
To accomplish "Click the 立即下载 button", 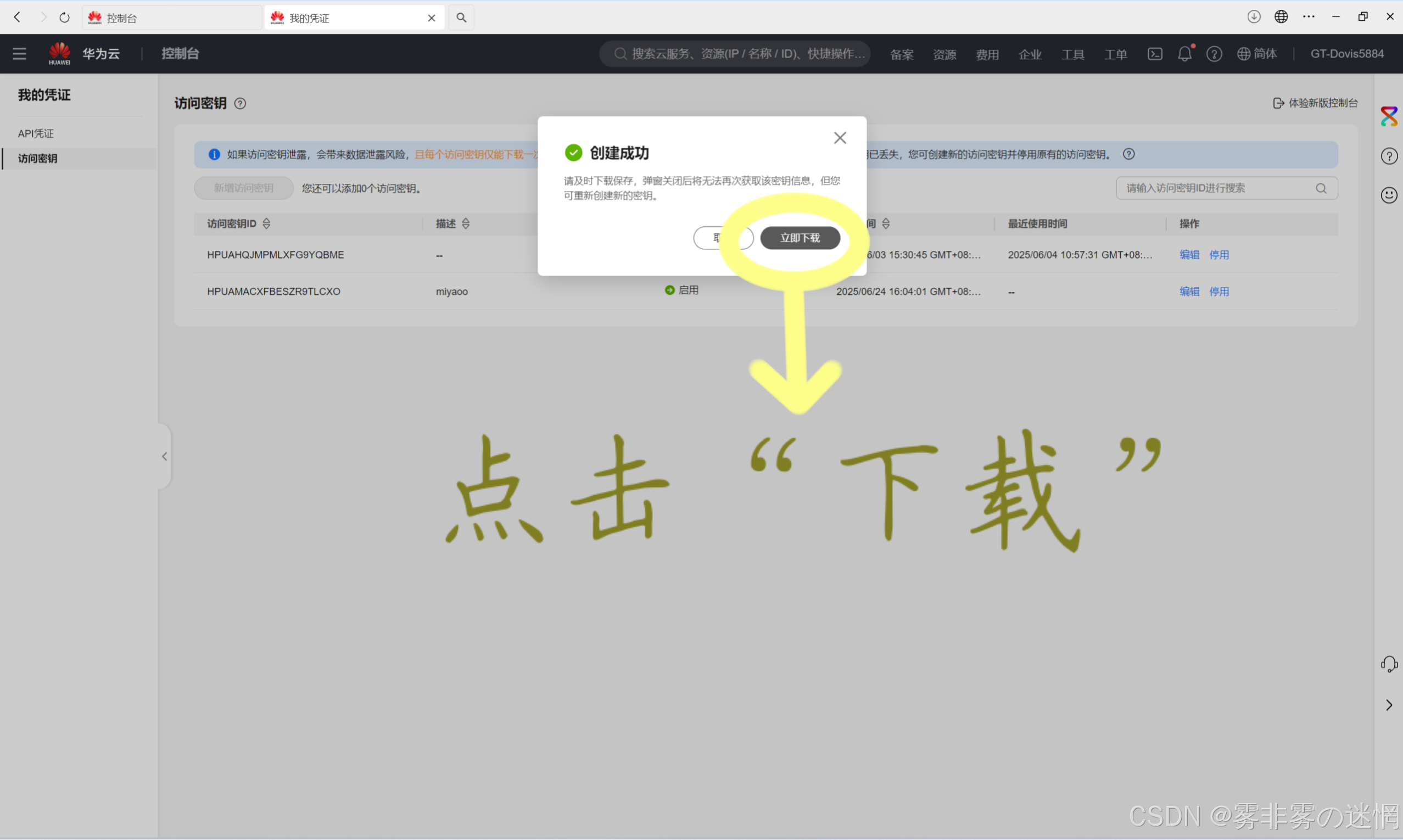I will [x=800, y=238].
